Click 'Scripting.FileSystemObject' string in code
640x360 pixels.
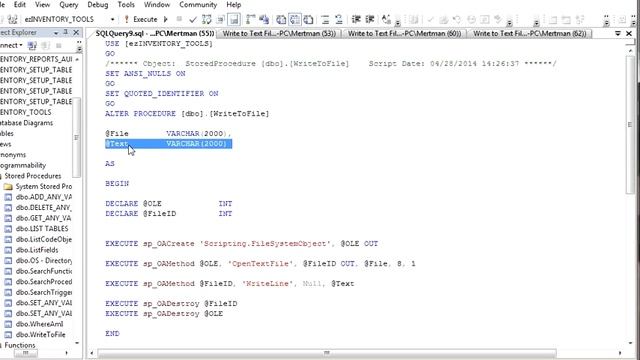point(265,244)
